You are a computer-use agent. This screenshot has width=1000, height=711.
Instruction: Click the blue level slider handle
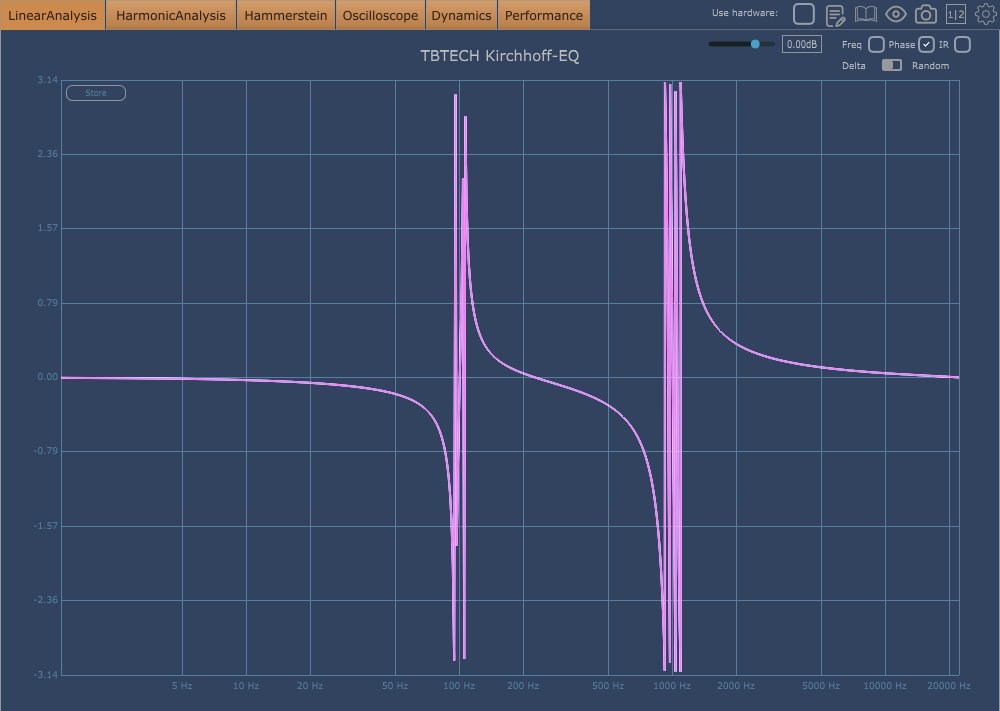pos(755,44)
